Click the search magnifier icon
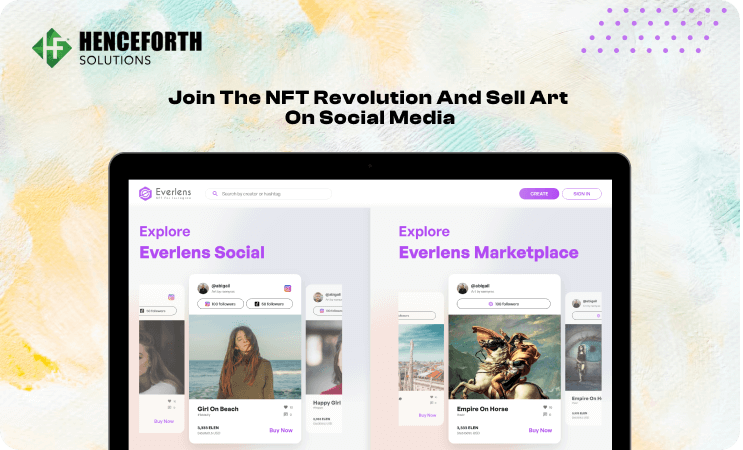Image resolution: width=743 pixels, height=450 pixels. tap(215, 194)
